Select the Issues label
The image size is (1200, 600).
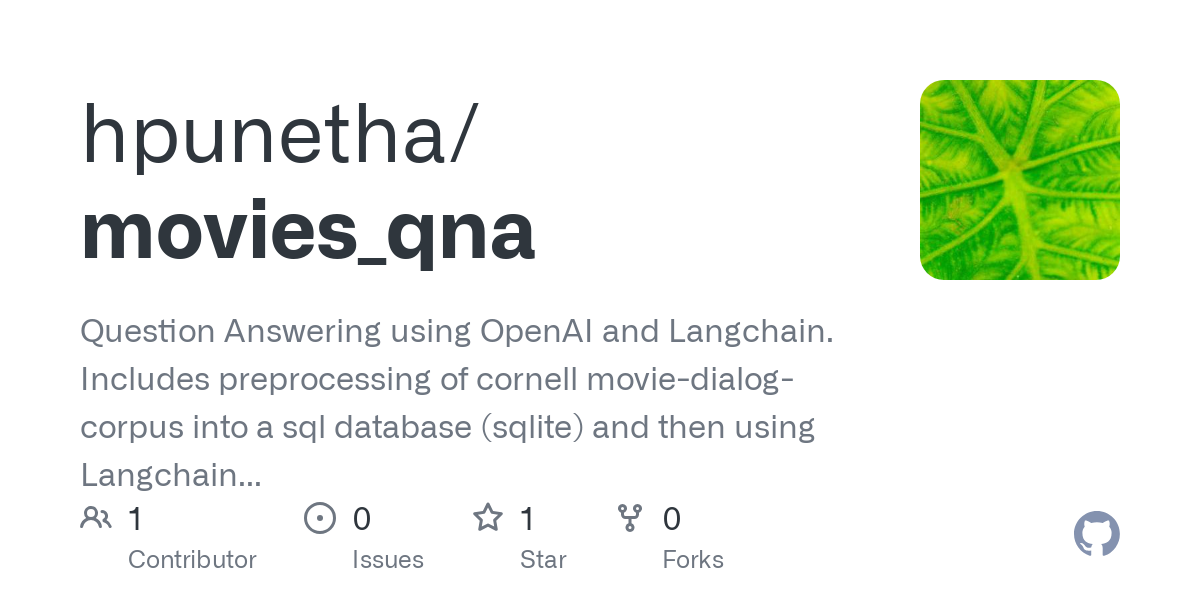coord(388,560)
